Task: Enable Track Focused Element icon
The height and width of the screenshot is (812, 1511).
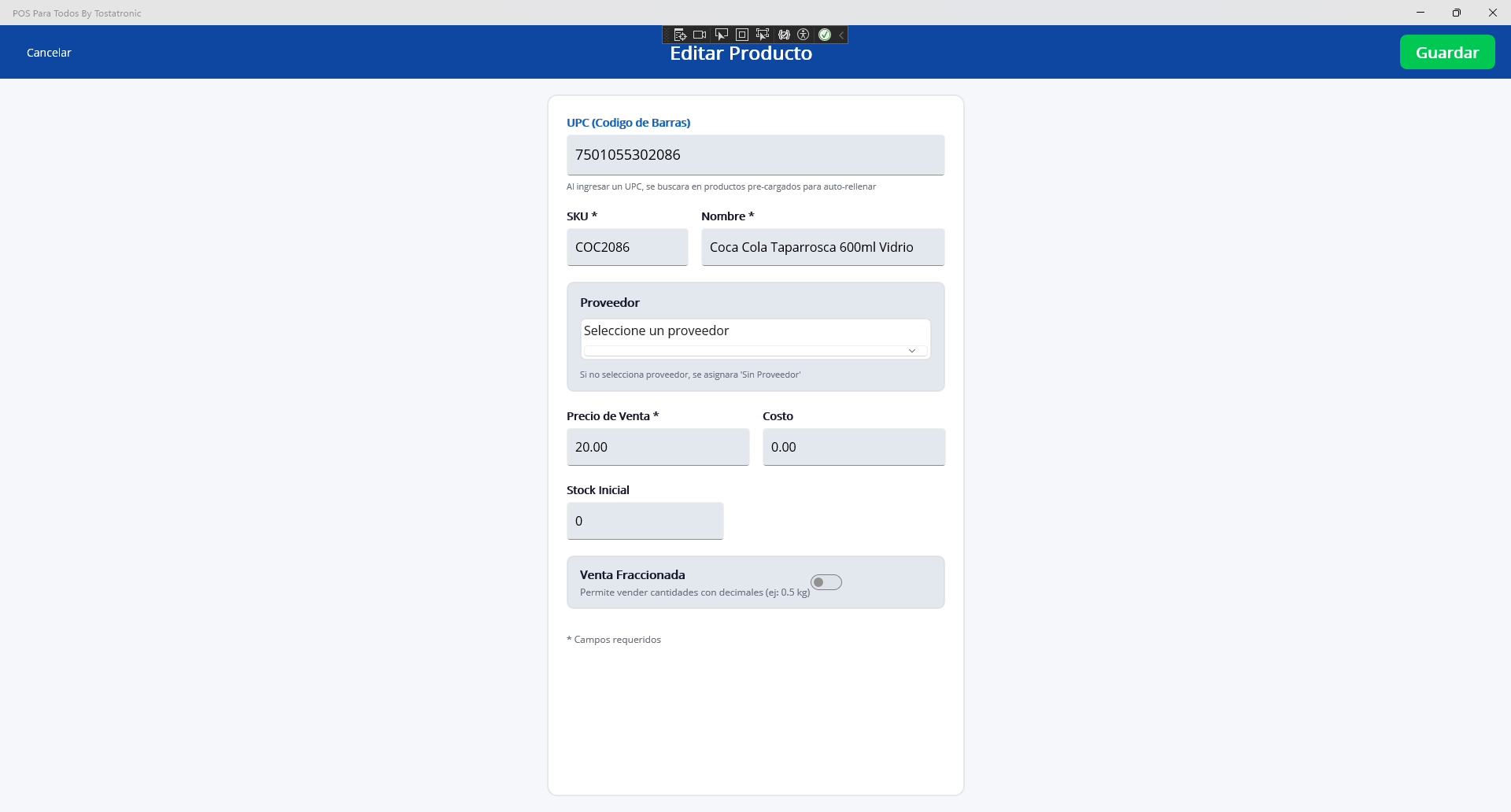Action: [x=762, y=35]
